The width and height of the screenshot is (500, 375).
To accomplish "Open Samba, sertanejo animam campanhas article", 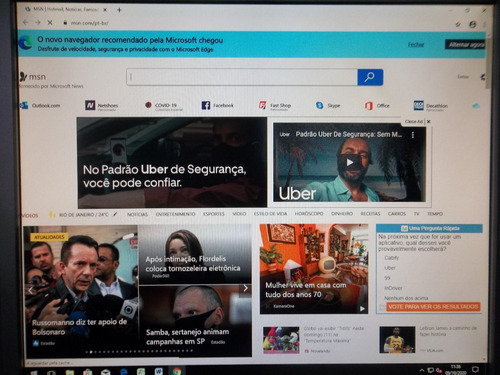I will coord(187,336).
